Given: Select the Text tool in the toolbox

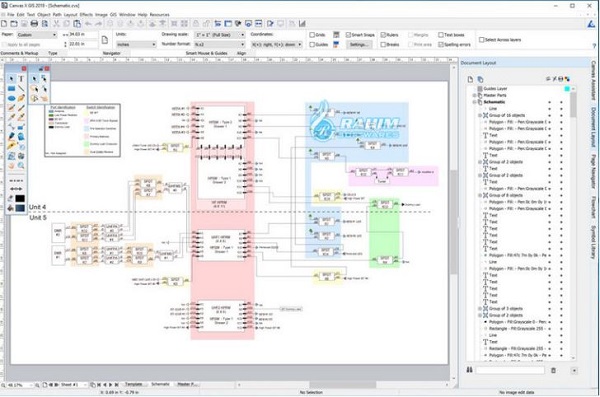Looking at the screenshot, I should click(21, 78).
